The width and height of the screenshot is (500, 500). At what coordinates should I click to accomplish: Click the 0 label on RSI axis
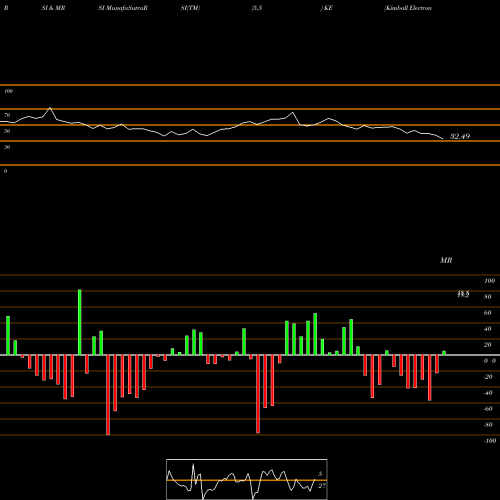coord(5,171)
